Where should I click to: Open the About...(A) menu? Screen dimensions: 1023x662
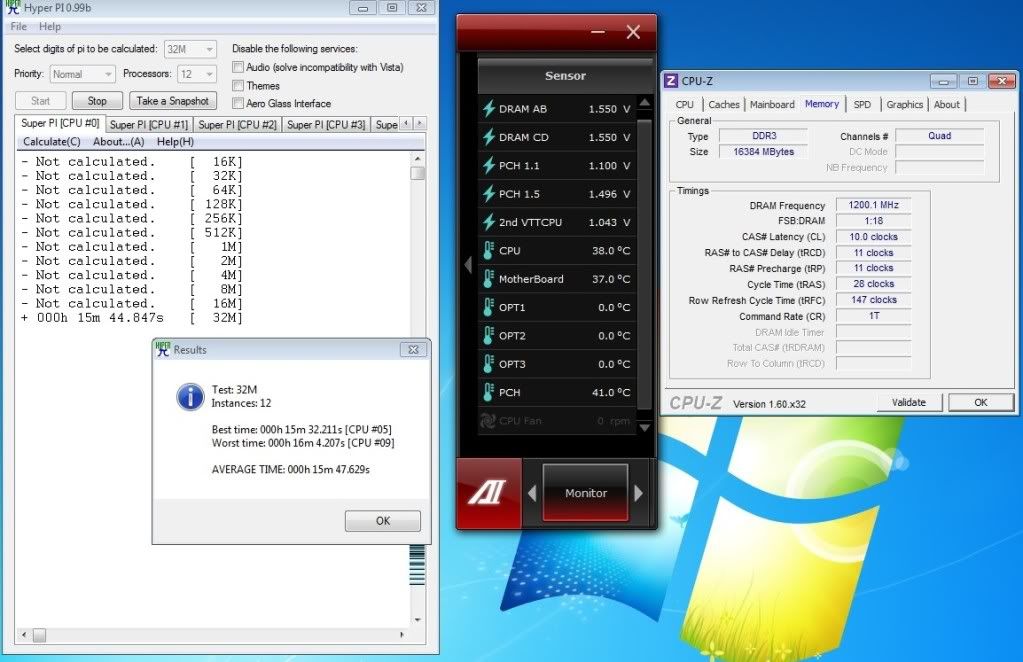pyautogui.click(x=118, y=142)
